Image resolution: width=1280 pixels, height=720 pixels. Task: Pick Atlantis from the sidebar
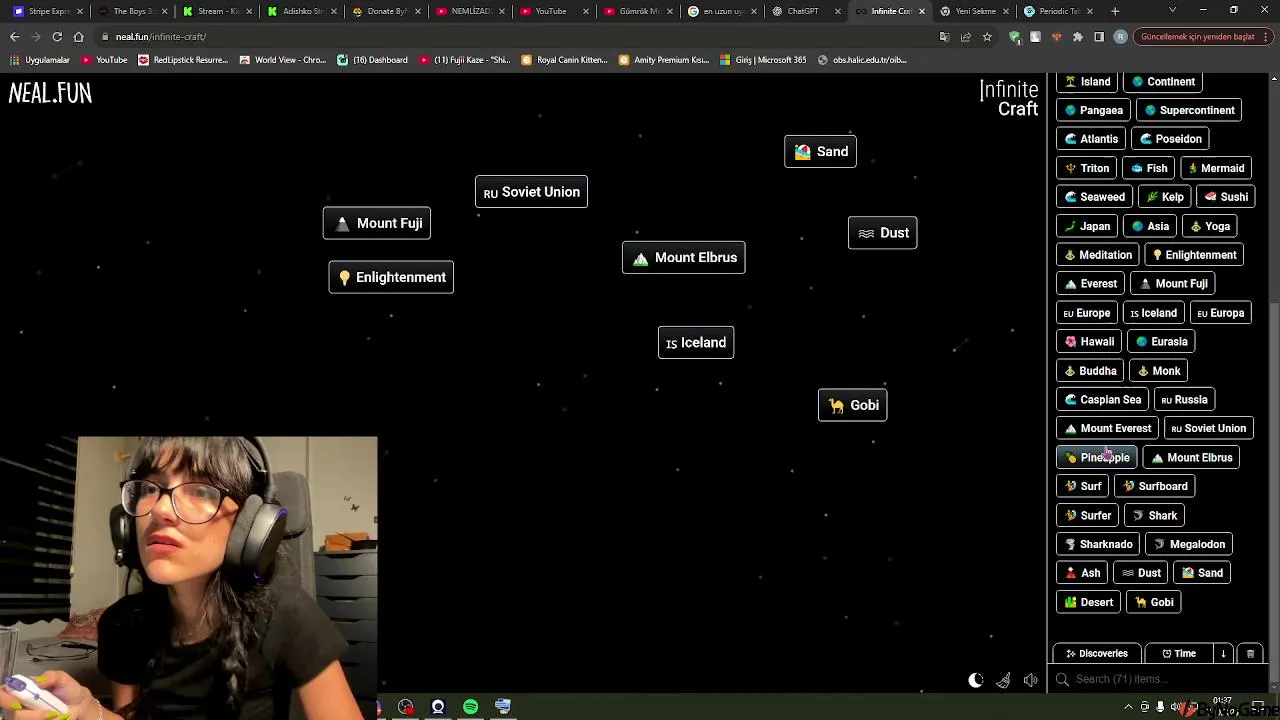click(1091, 139)
